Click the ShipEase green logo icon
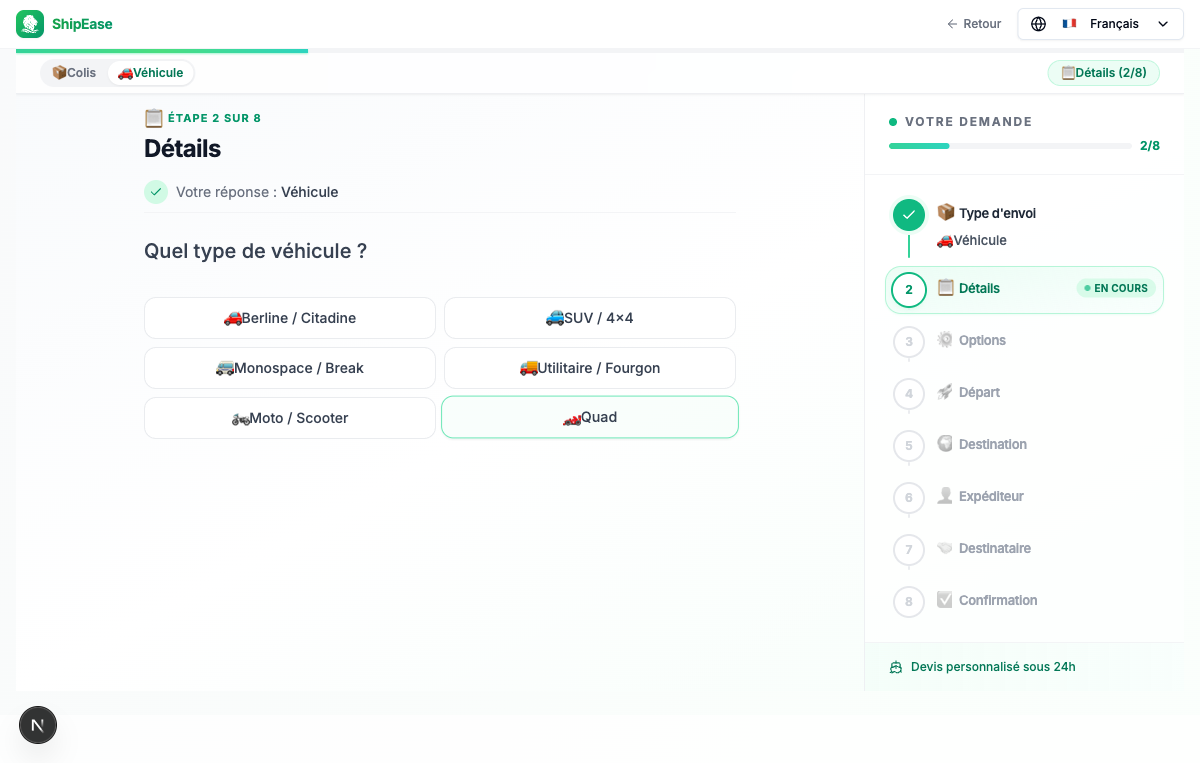Viewport: 1200px width, 763px height. click(30, 24)
